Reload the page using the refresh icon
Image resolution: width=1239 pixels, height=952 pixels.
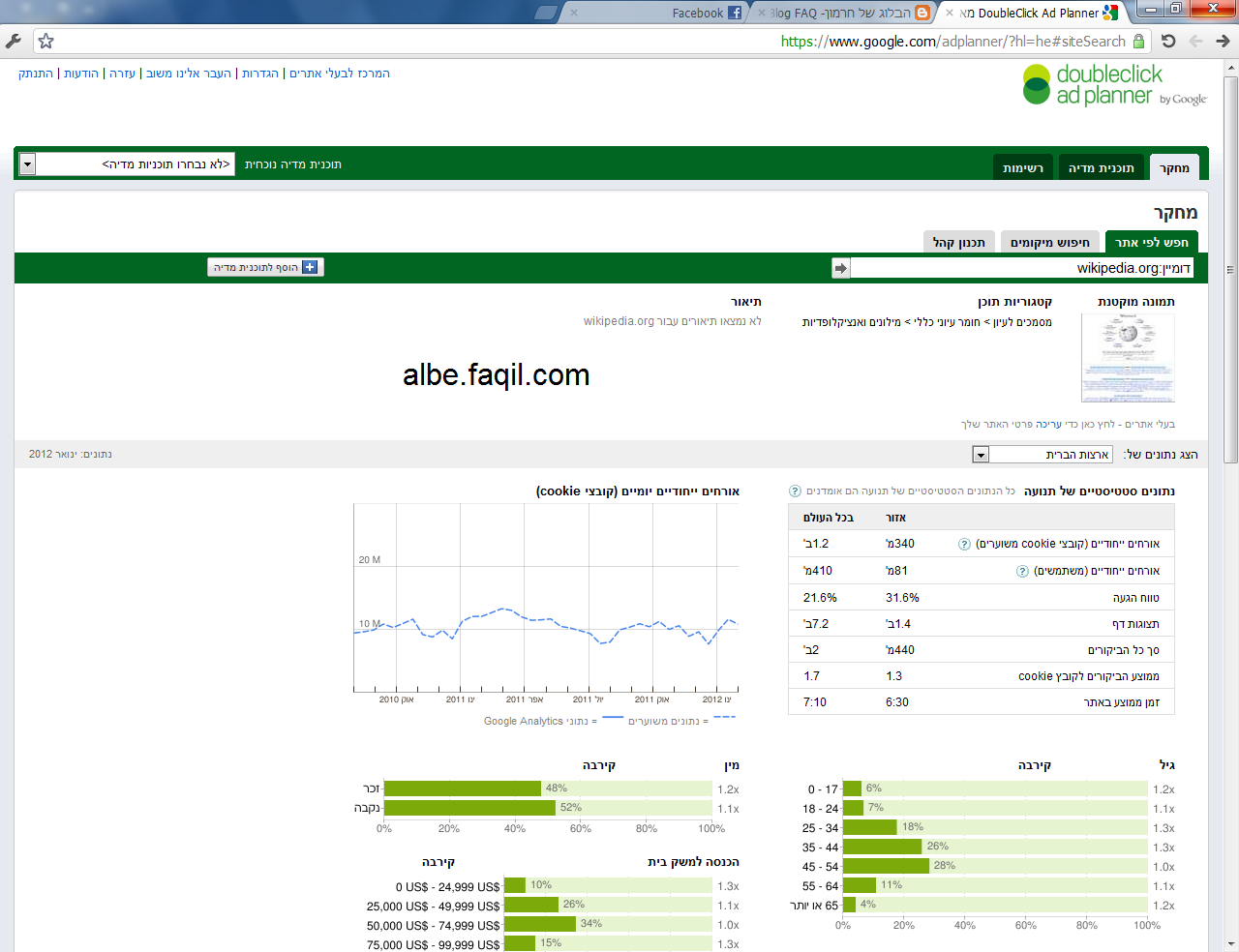pyautogui.click(x=1168, y=41)
